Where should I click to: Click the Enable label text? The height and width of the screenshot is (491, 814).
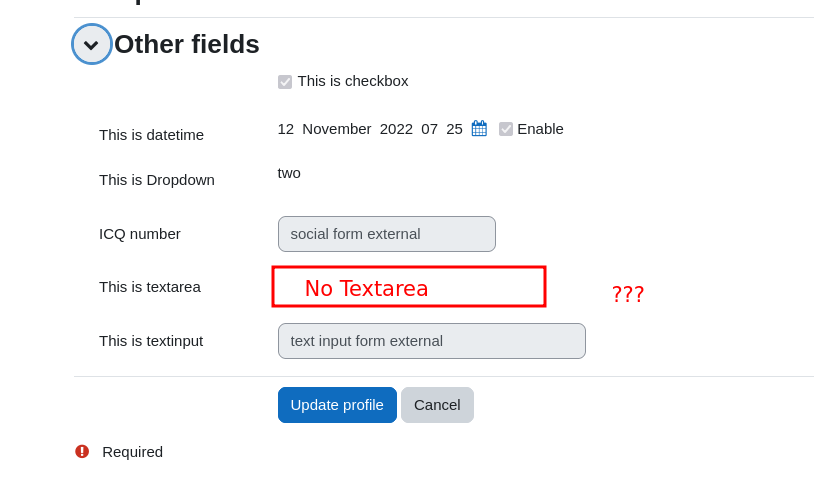(540, 129)
